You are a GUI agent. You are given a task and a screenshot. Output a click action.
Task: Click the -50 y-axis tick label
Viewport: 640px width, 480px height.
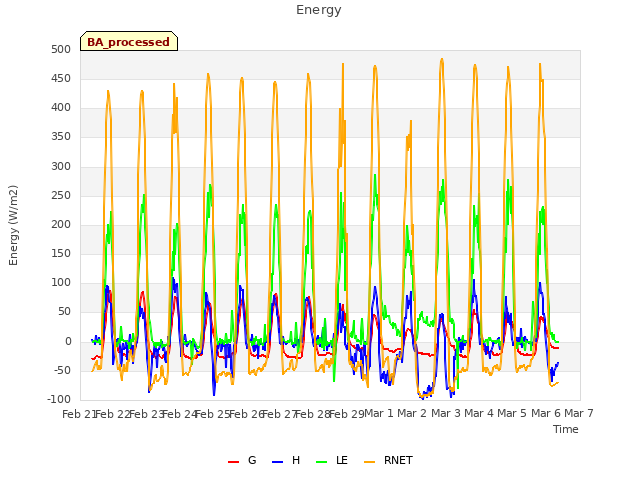[62, 371]
